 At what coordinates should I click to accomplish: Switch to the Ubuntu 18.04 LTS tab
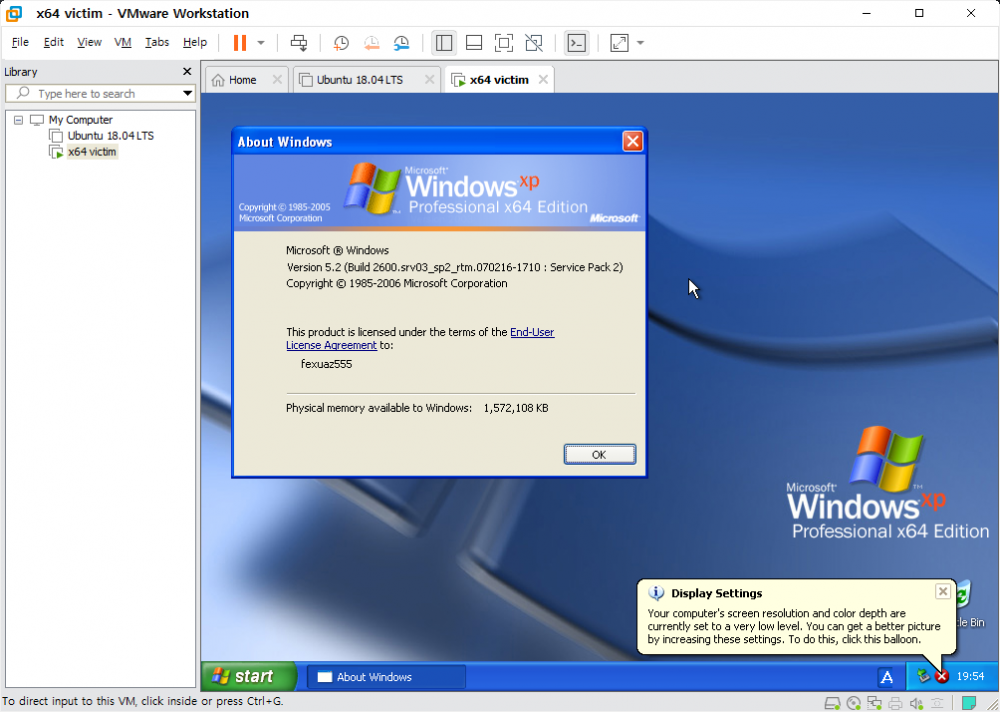coord(359,80)
